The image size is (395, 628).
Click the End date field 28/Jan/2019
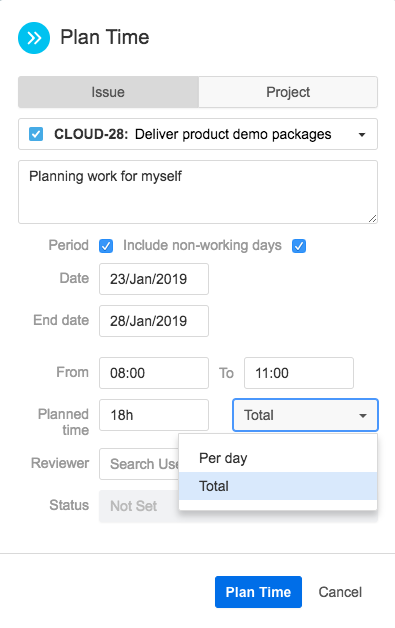[x=154, y=321]
